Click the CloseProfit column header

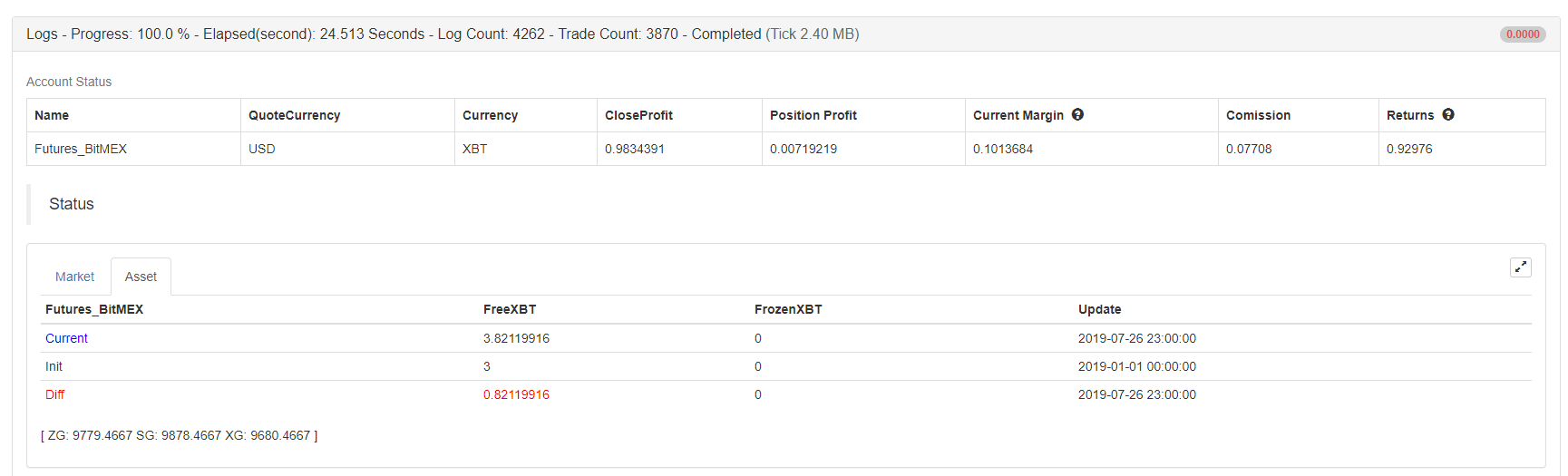click(x=638, y=115)
